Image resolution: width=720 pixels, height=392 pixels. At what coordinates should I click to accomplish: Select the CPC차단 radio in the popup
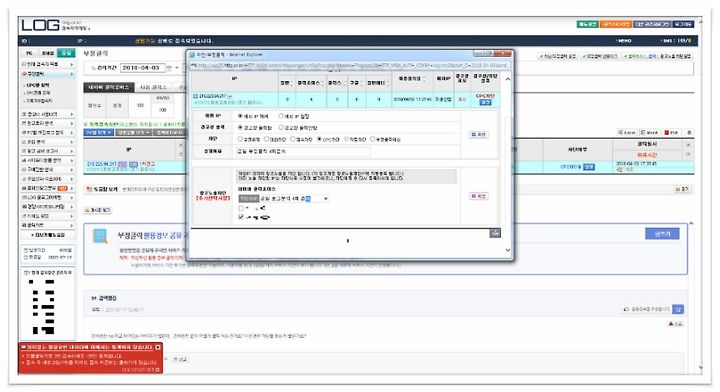[320, 139]
